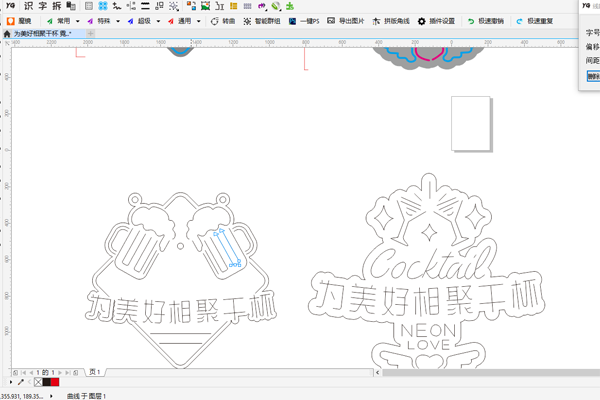
Task: Click the small squares arrangement icon
Action: (x=160, y=6)
